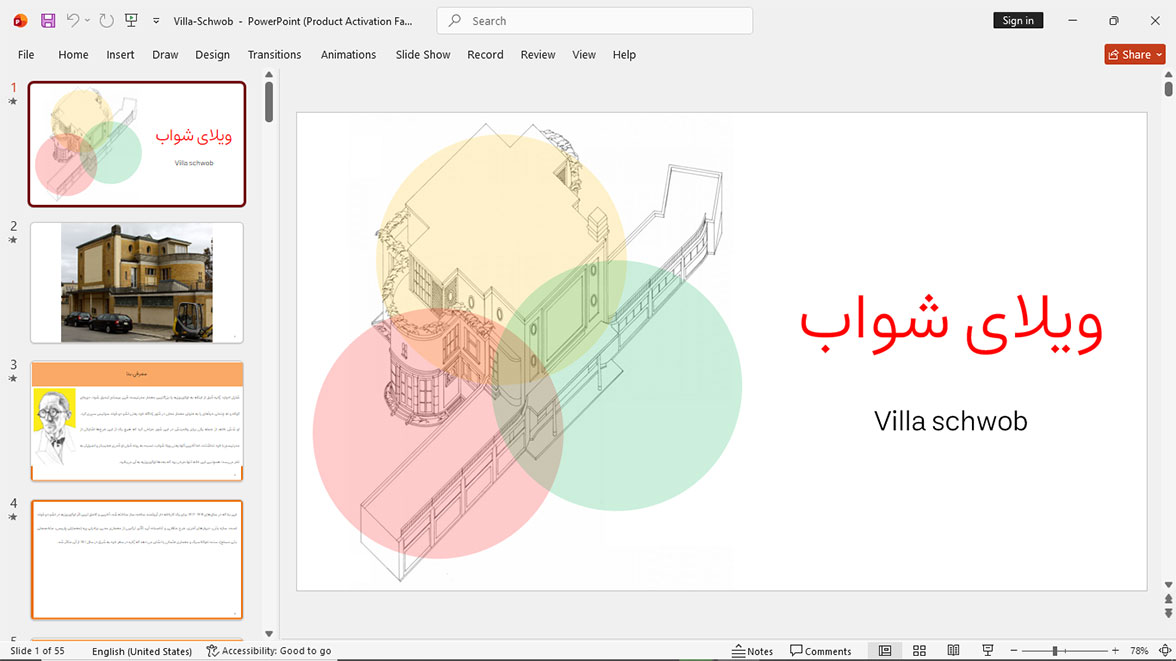This screenshot has height=661, width=1176.
Task: Undo the last action
Action: tap(73, 20)
